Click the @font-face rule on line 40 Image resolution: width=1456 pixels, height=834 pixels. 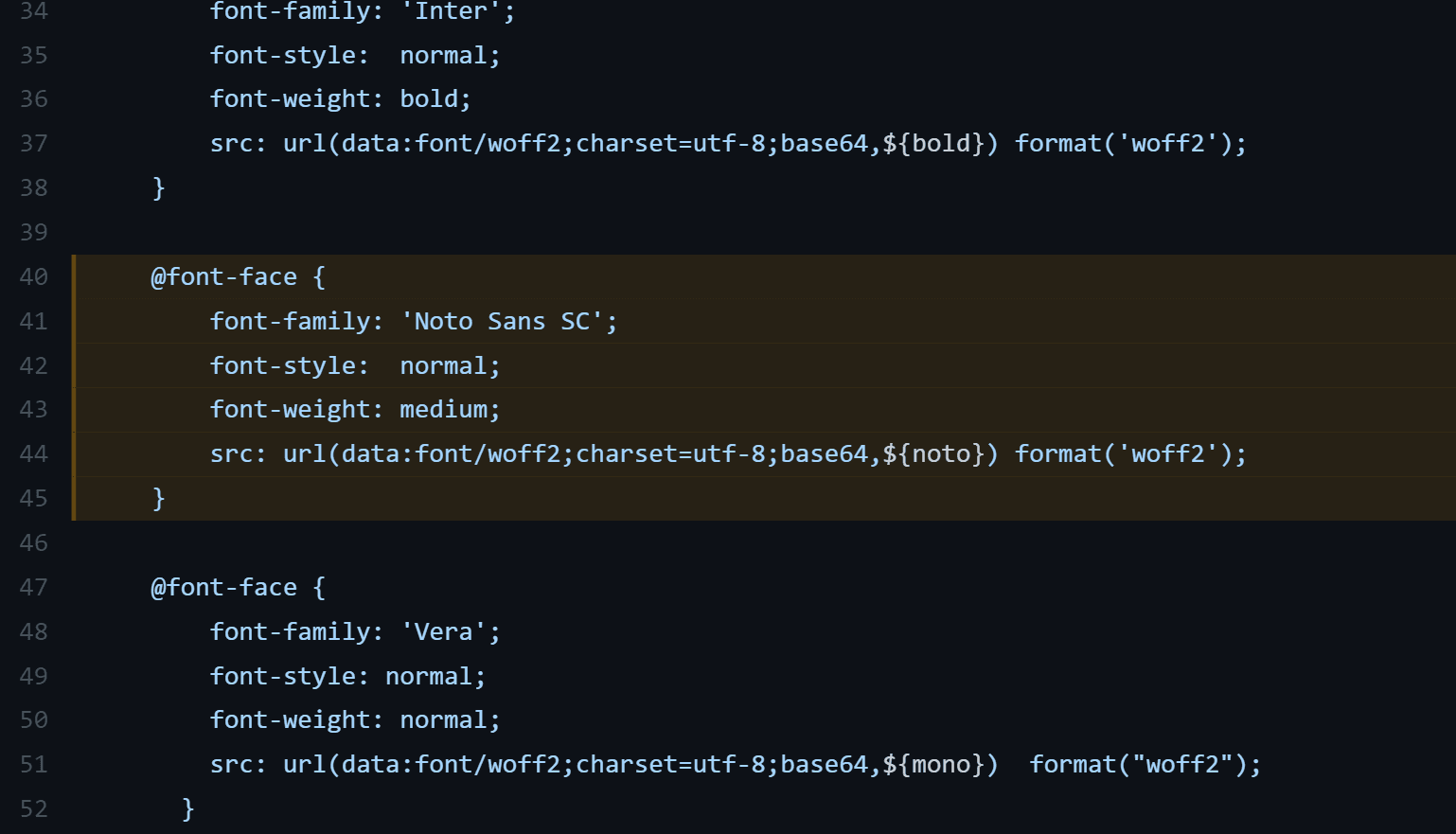pos(223,276)
